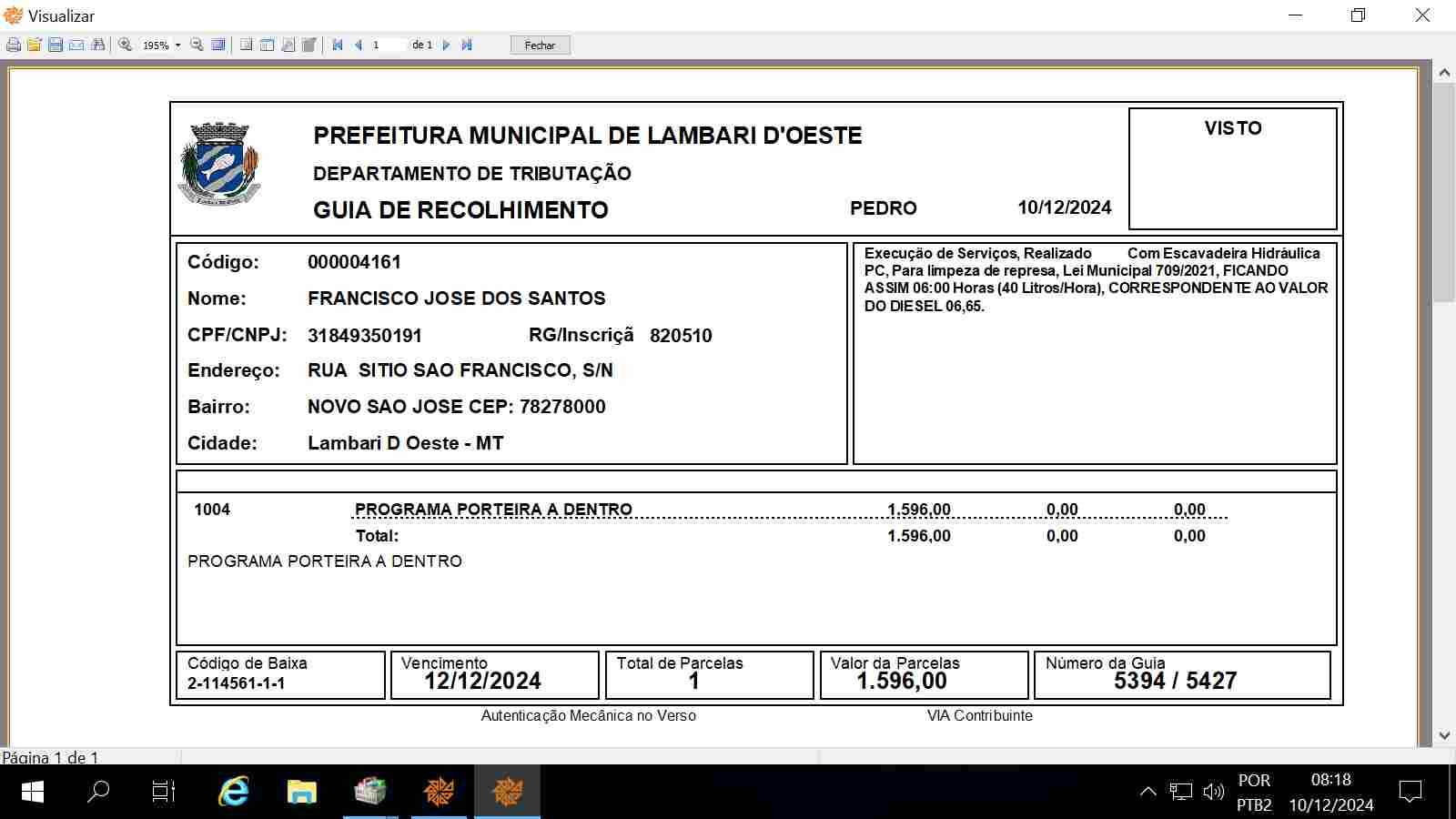Open the find tool with binoculars icon
Image resolution: width=1456 pixels, height=819 pixels.
click(x=98, y=45)
